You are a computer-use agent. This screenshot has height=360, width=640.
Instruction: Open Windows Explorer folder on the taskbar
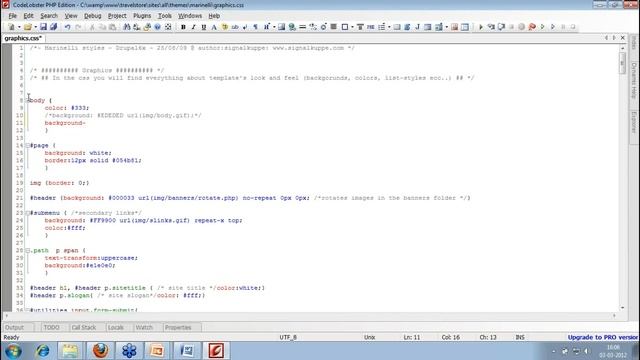[70, 351]
